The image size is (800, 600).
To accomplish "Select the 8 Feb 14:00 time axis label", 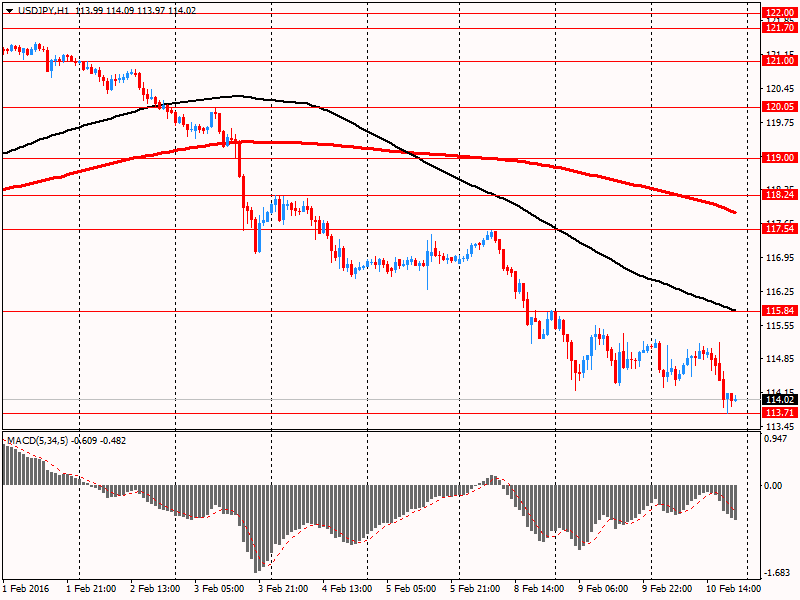I will click(539, 589).
